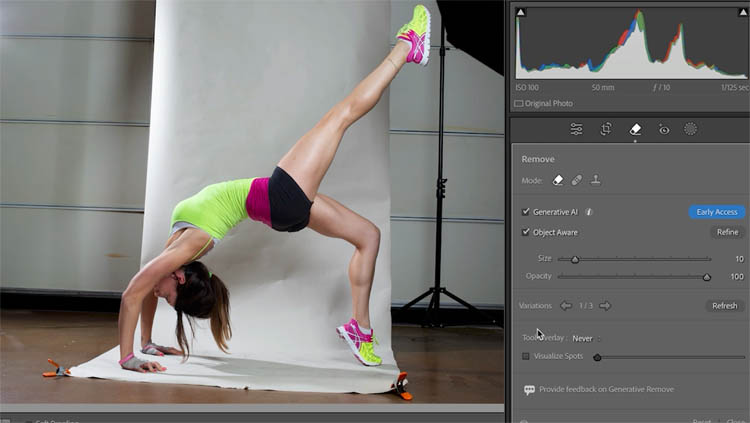Uncheck the Generative AI checkbox
750x423 pixels.
(x=526, y=212)
